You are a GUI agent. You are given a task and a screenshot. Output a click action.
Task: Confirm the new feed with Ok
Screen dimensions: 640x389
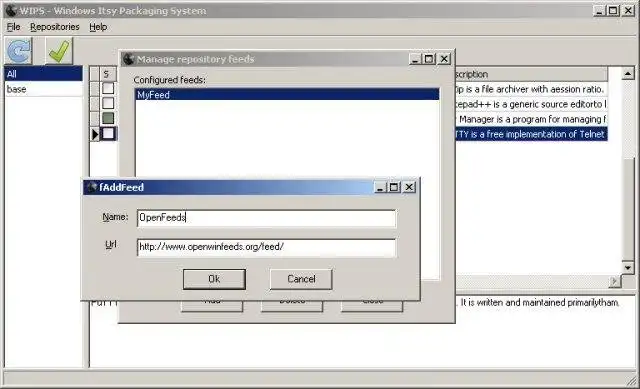pos(214,279)
